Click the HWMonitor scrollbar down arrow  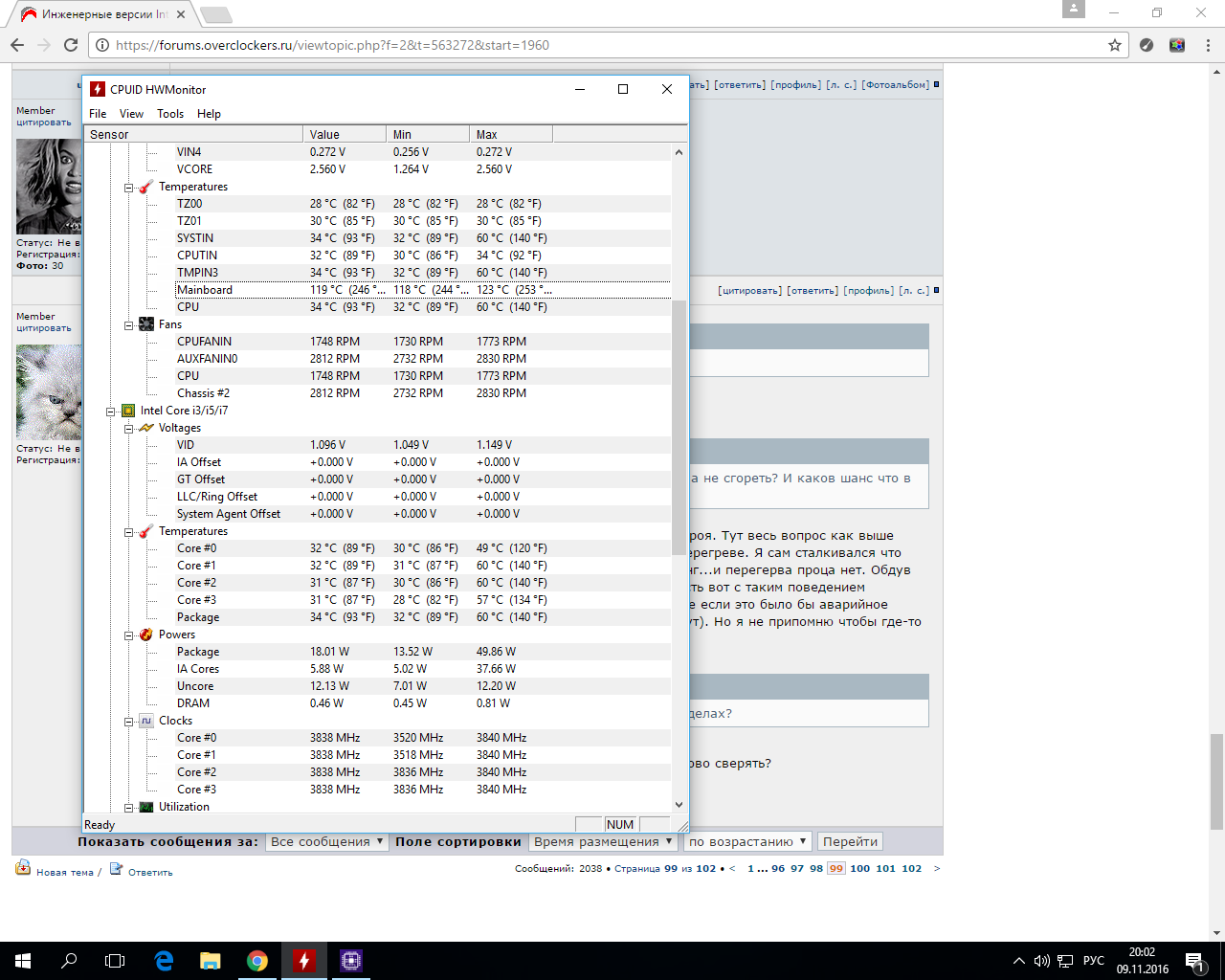679,806
